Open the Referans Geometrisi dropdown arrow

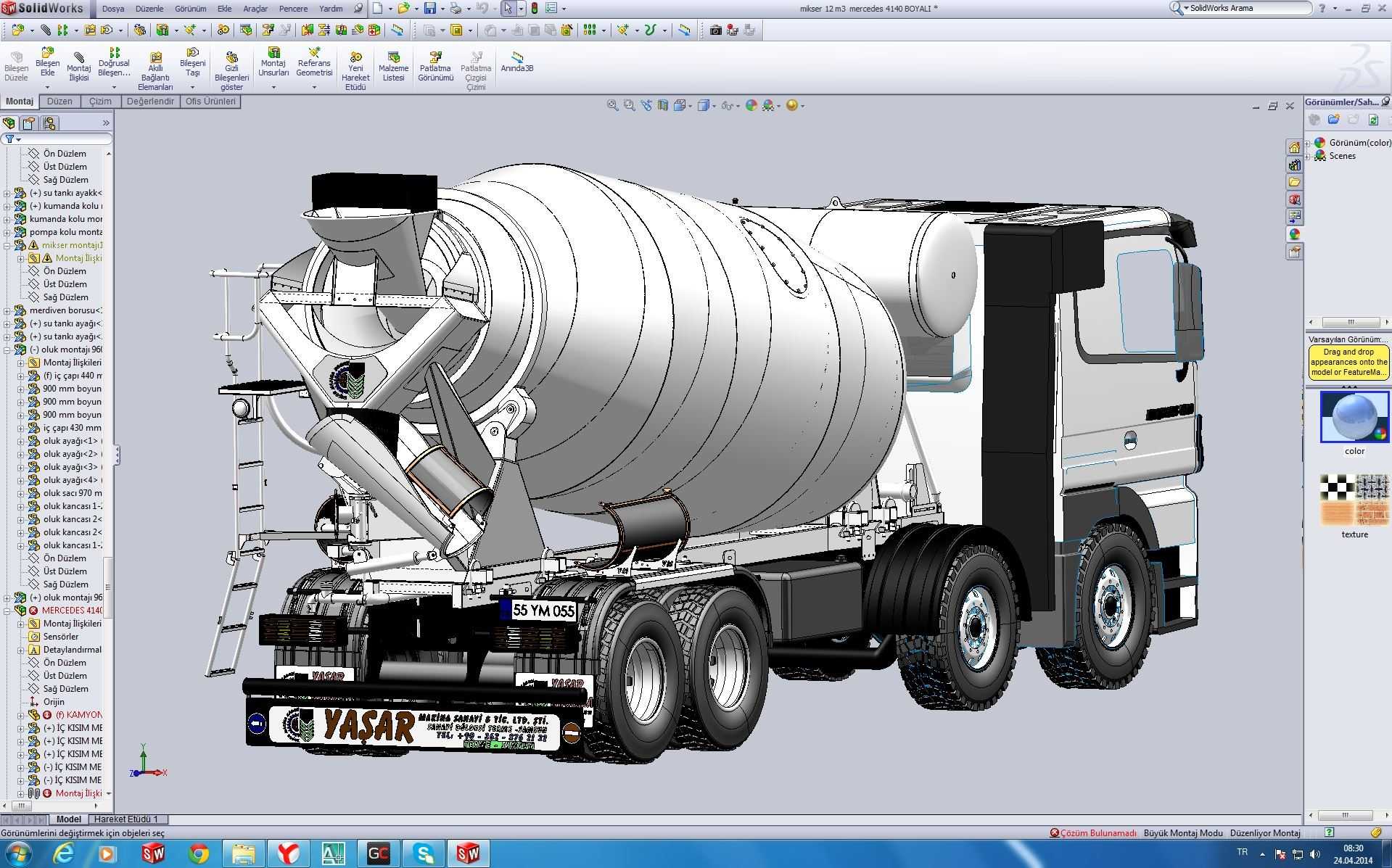(314, 88)
